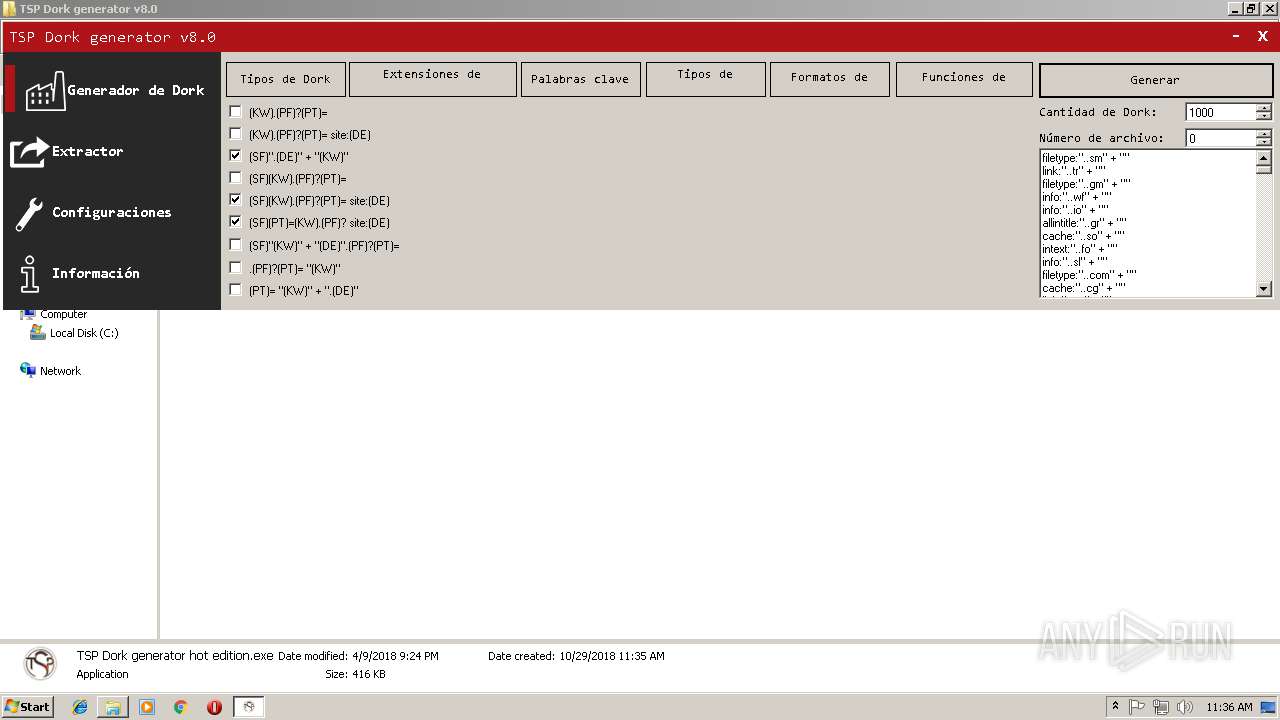Viewport: 1280px width, 720px height.
Task: Increase Cantidad de Dork value
Action: point(1264,108)
